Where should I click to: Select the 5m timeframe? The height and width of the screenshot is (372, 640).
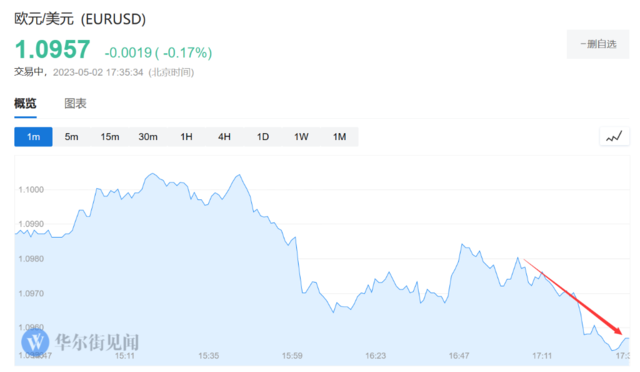point(71,137)
